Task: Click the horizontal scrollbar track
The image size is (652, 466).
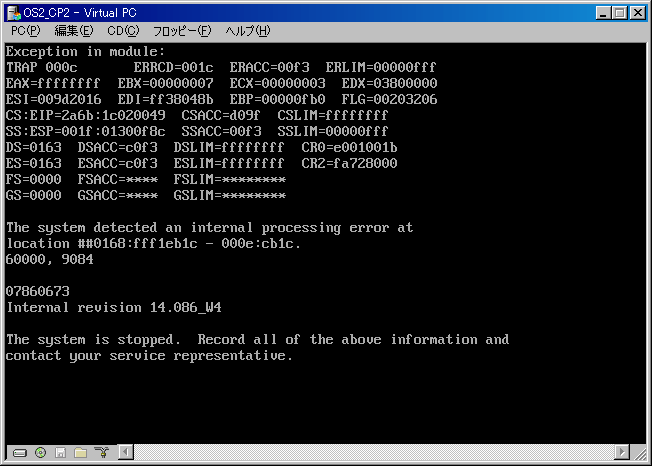Action: tap(374, 452)
